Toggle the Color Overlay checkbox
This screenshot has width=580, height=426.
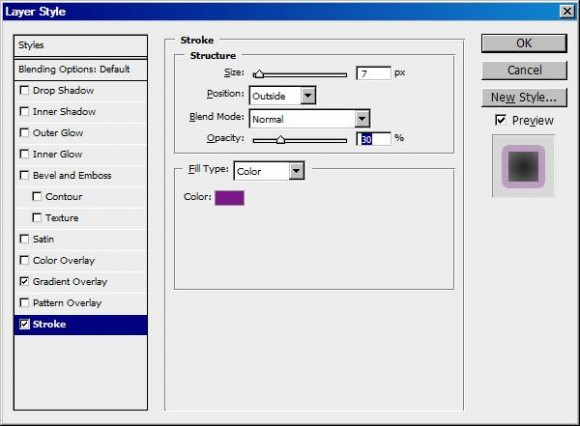click(24, 260)
